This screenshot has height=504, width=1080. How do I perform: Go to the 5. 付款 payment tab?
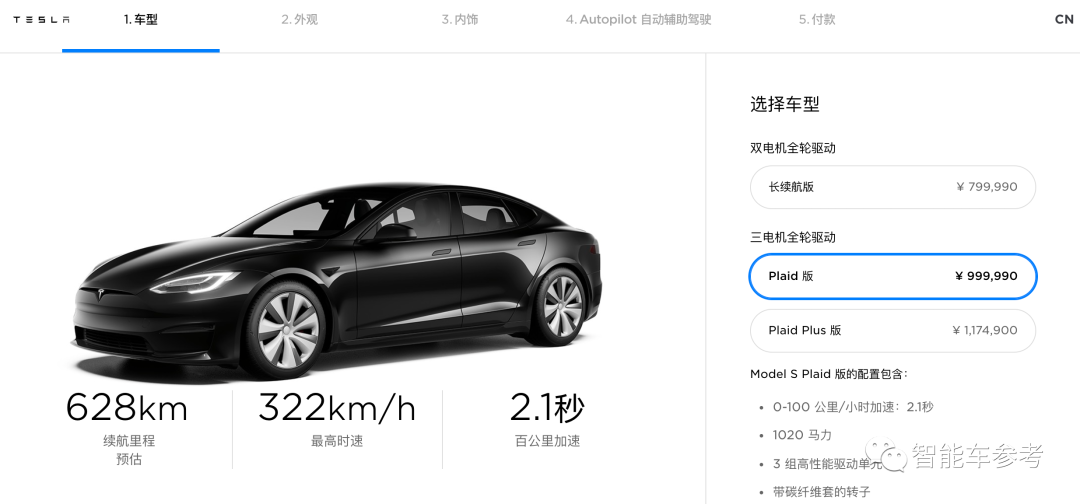(x=817, y=19)
